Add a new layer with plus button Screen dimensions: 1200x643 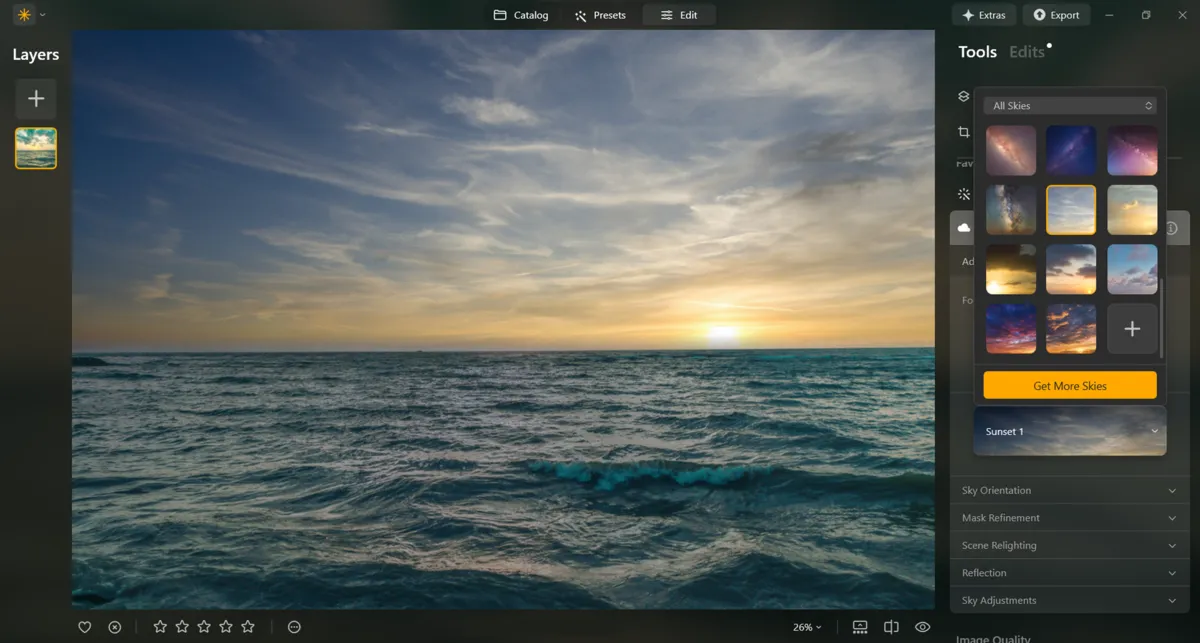click(x=36, y=99)
